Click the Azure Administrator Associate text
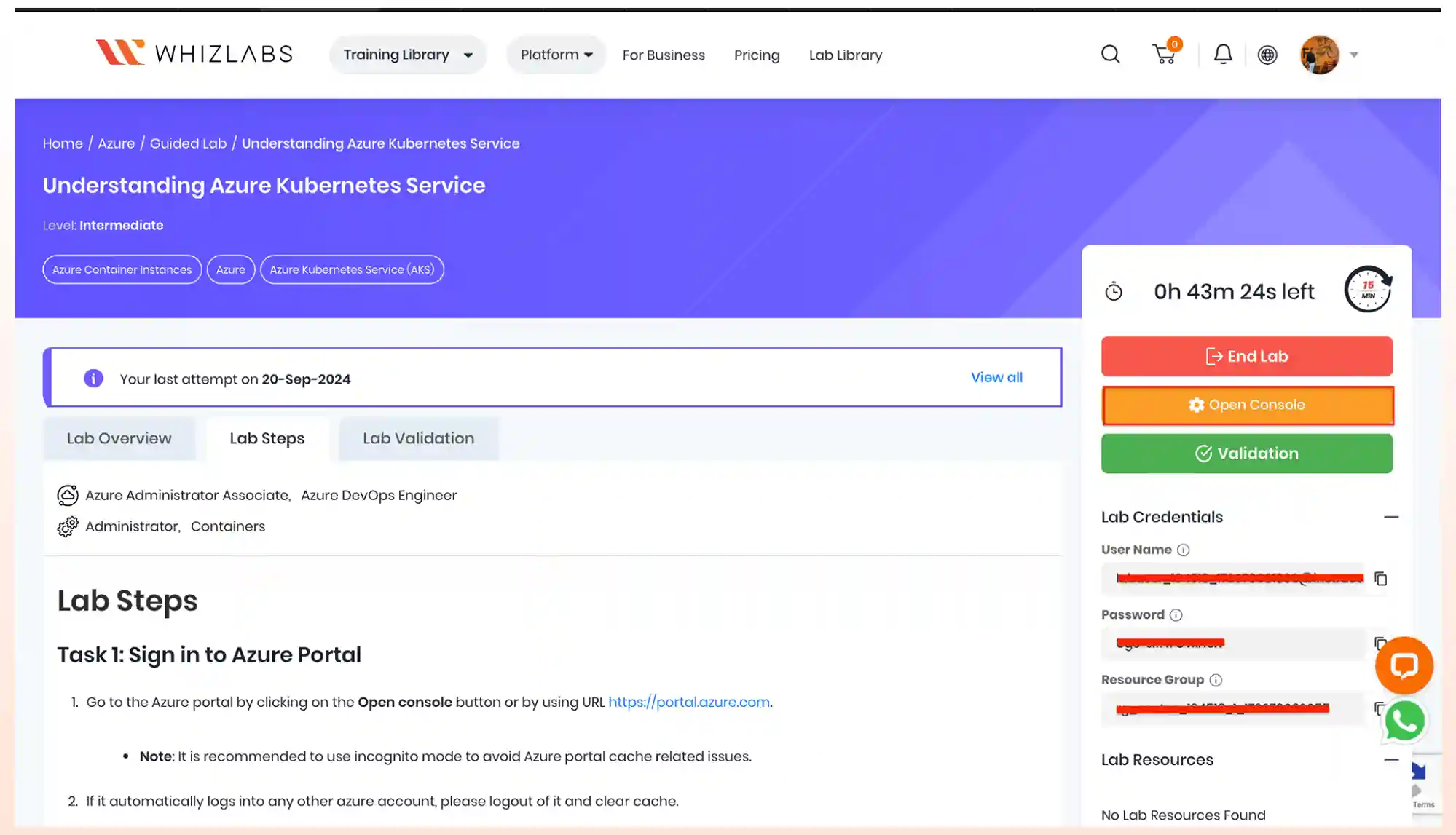The height and width of the screenshot is (835, 1456). point(188,495)
